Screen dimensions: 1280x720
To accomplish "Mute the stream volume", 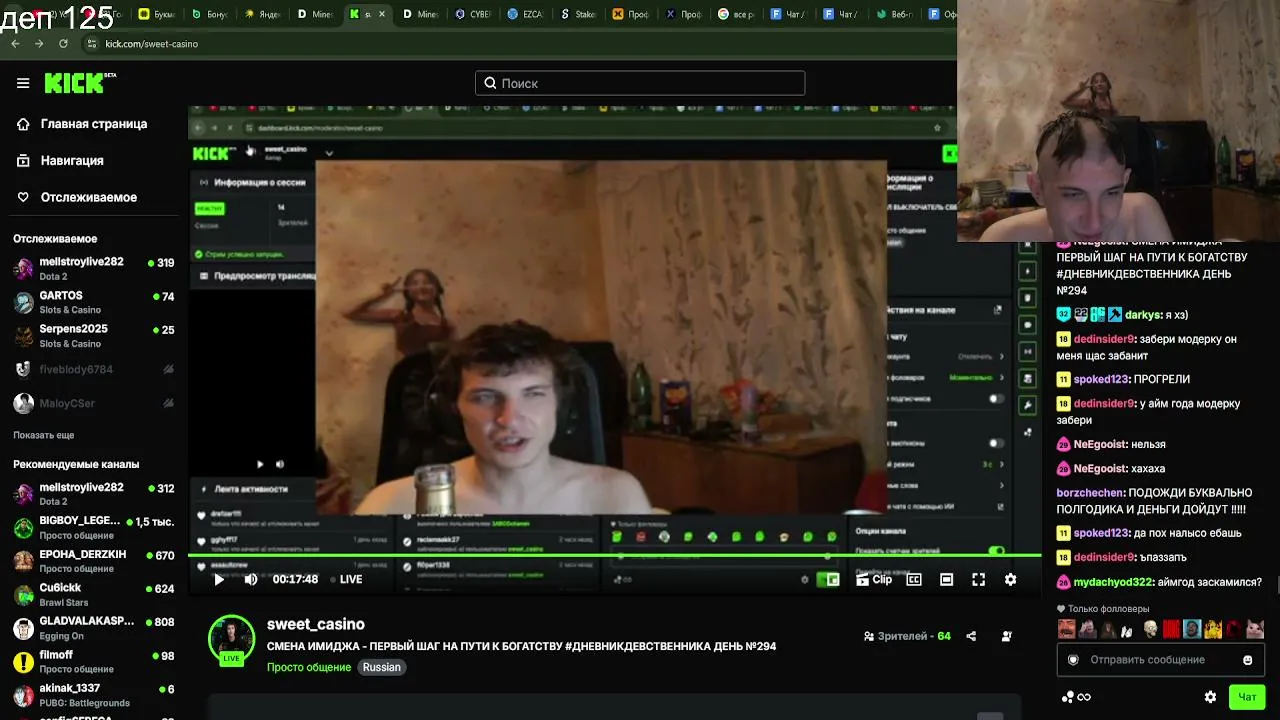I will [x=251, y=579].
